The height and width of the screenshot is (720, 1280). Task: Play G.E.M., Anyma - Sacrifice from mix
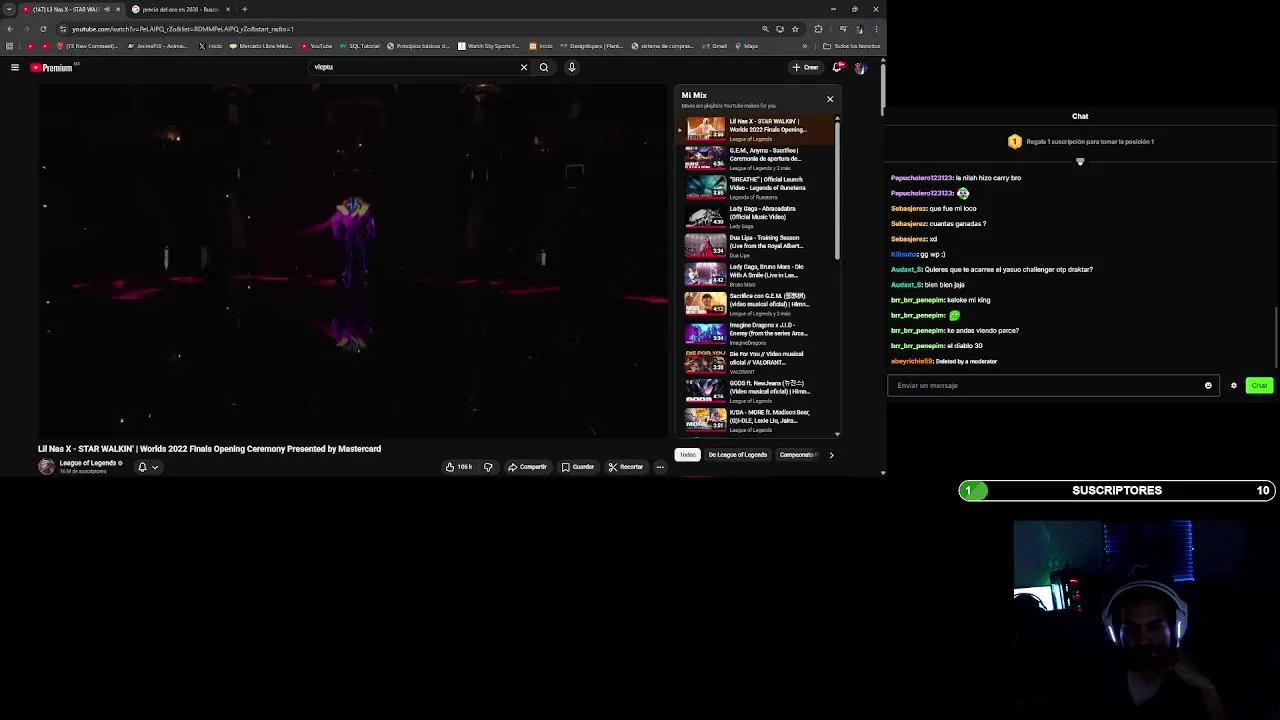coord(757,158)
